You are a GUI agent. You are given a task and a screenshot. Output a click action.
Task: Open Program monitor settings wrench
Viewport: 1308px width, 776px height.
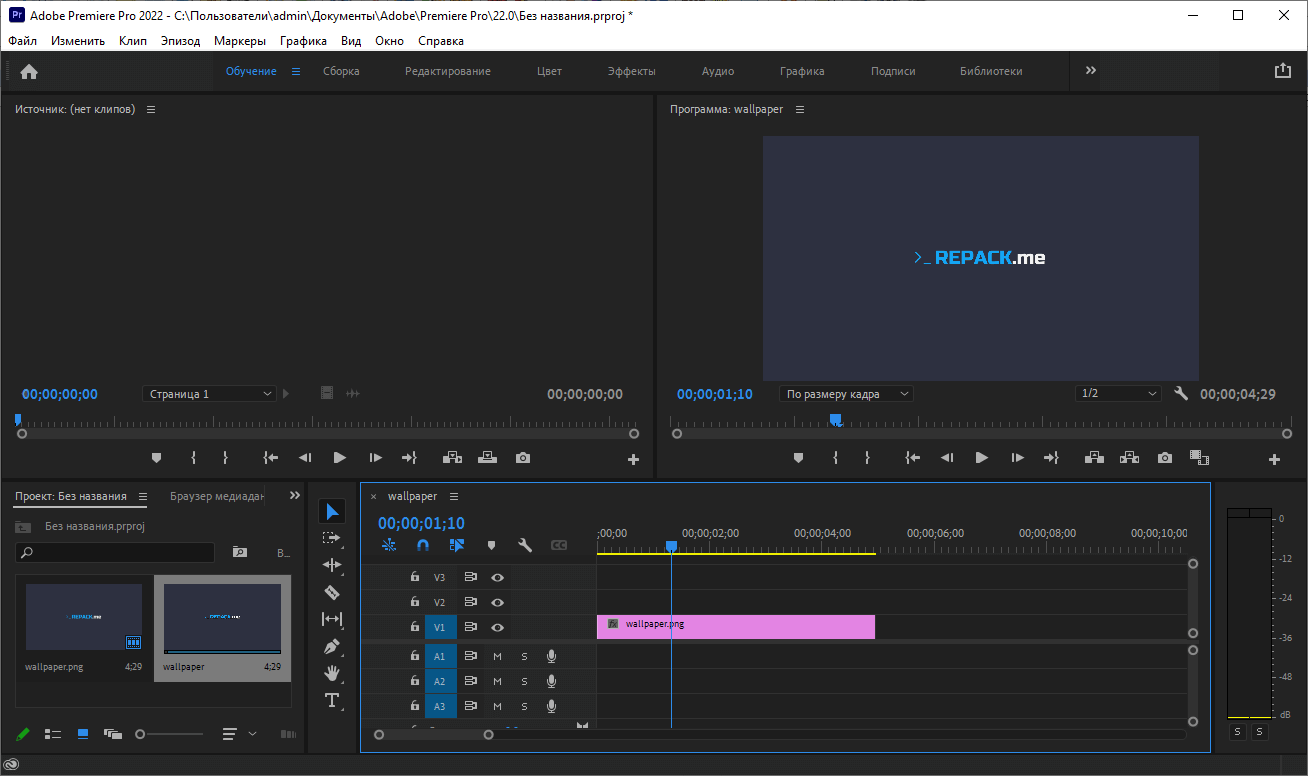1181,394
